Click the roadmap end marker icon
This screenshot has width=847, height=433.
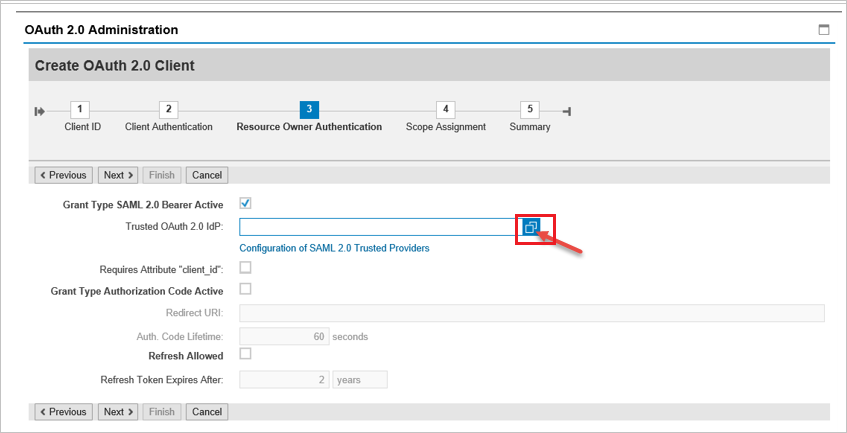(x=566, y=111)
